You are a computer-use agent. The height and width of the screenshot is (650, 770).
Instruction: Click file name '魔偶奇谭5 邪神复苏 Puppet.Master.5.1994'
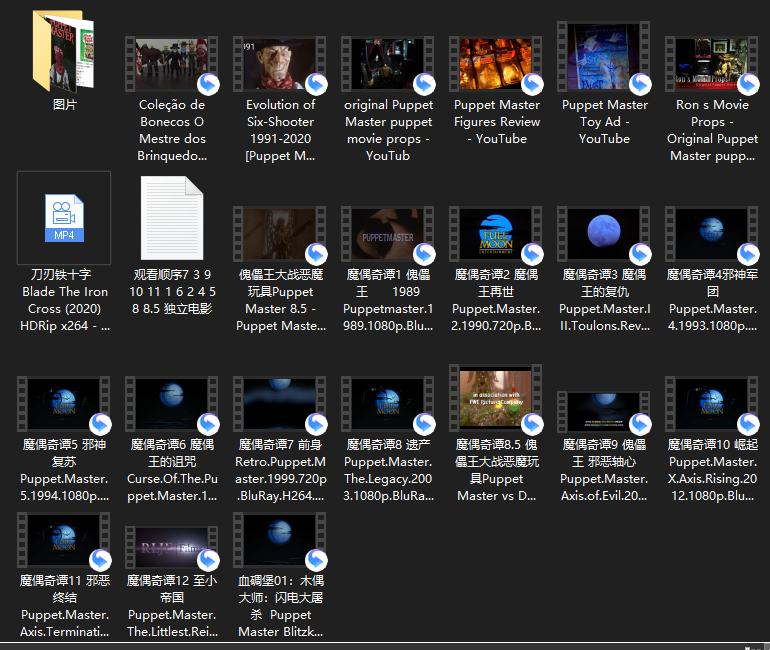click(x=64, y=470)
